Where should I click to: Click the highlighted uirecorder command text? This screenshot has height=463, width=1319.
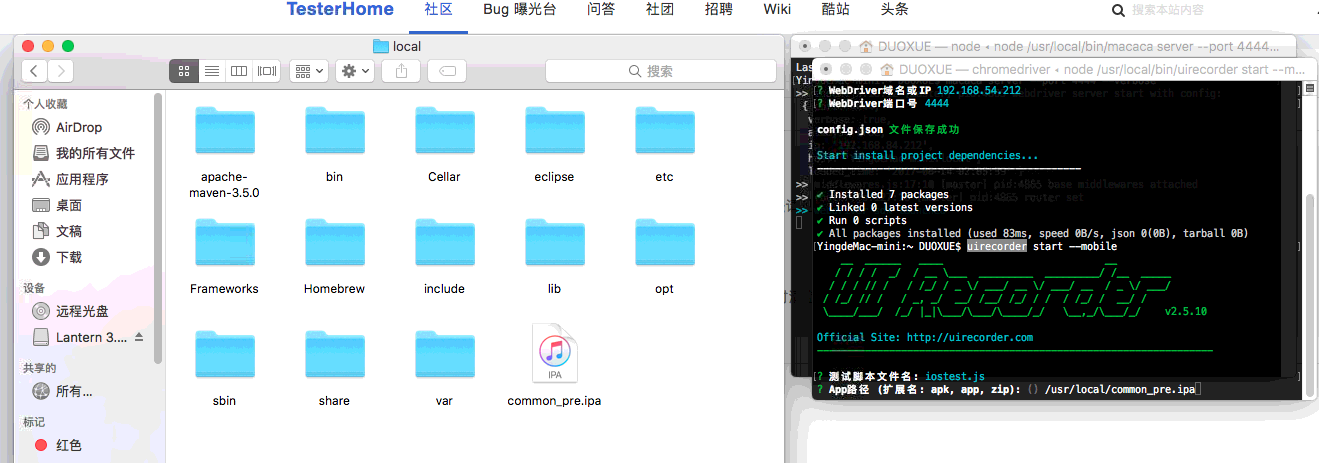(x=996, y=246)
